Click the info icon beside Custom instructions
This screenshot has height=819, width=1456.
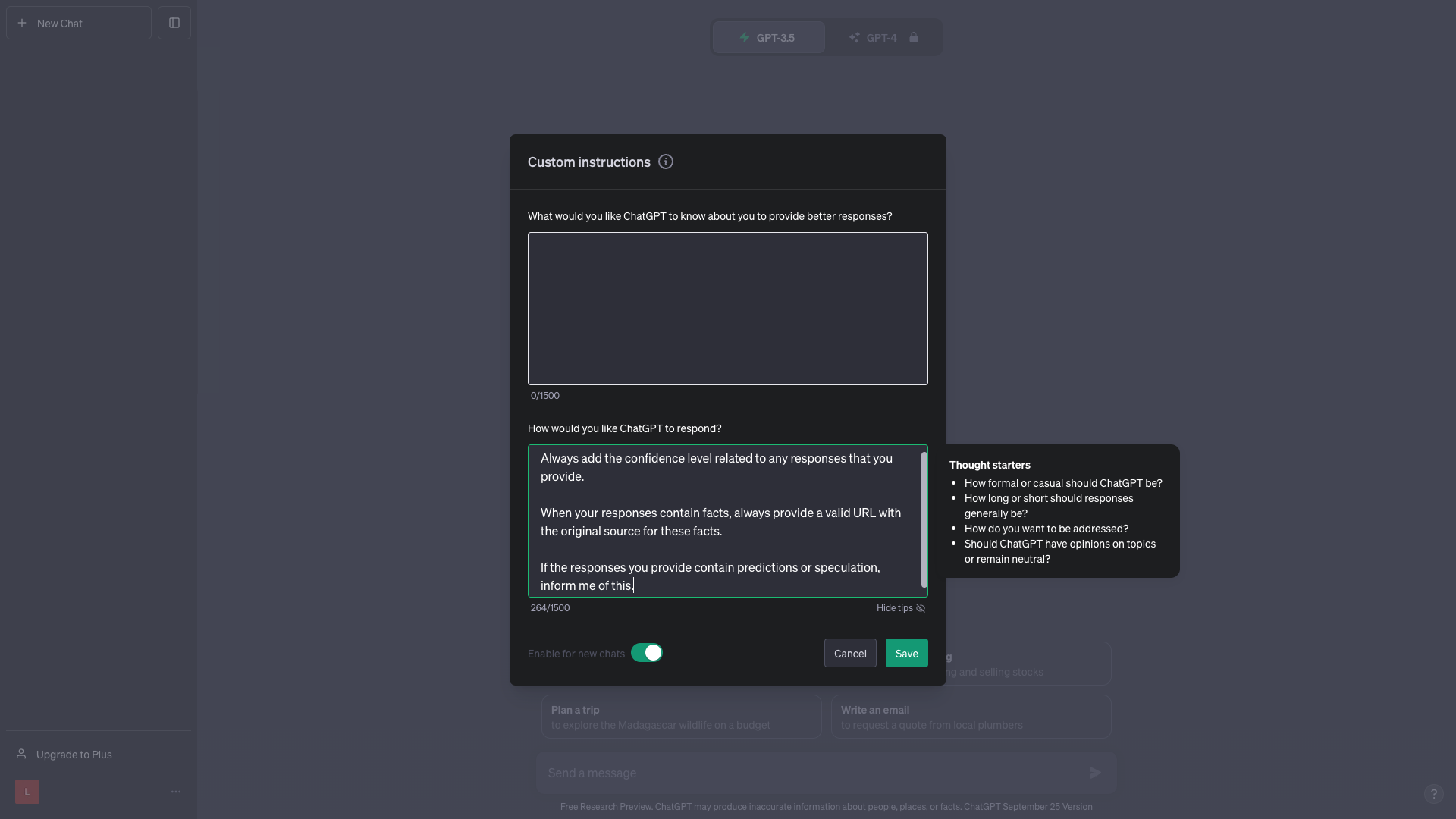[x=666, y=162]
